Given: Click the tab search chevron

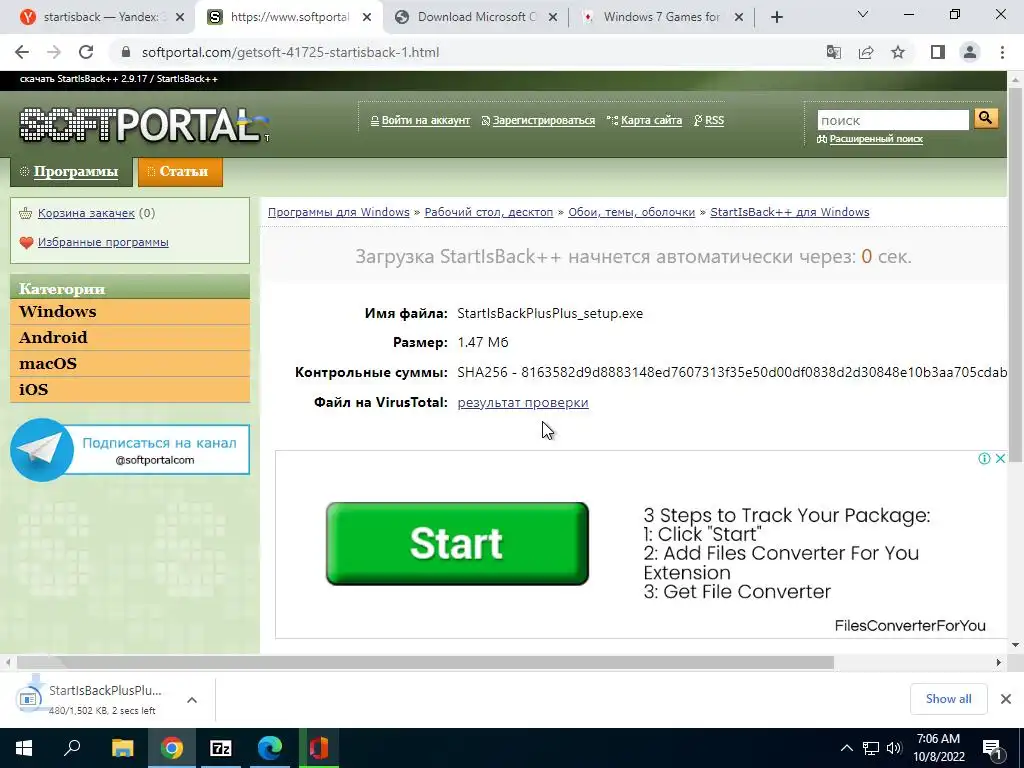Looking at the screenshot, I should tap(863, 14).
